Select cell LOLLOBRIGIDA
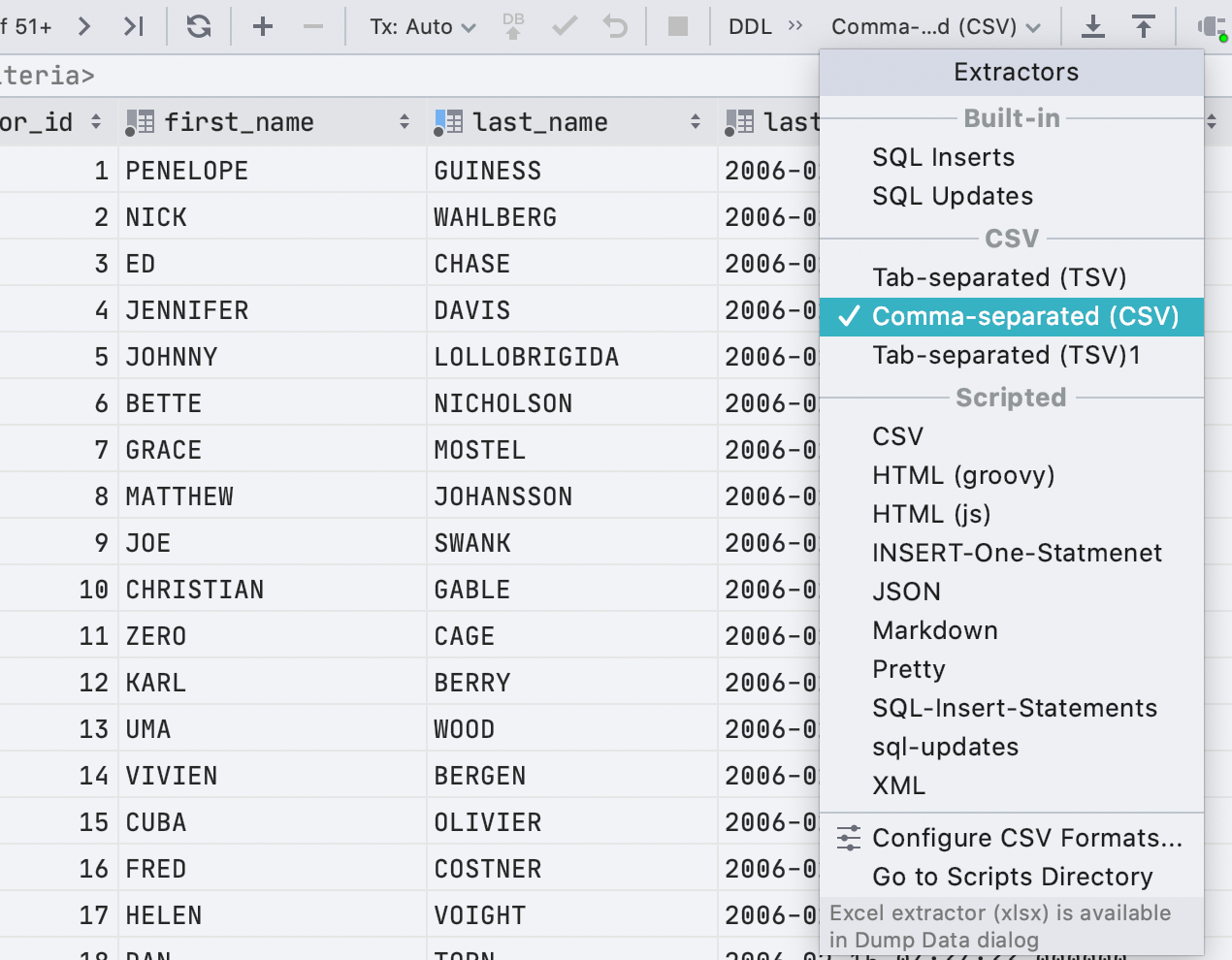This screenshot has width=1232, height=960. (572, 357)
